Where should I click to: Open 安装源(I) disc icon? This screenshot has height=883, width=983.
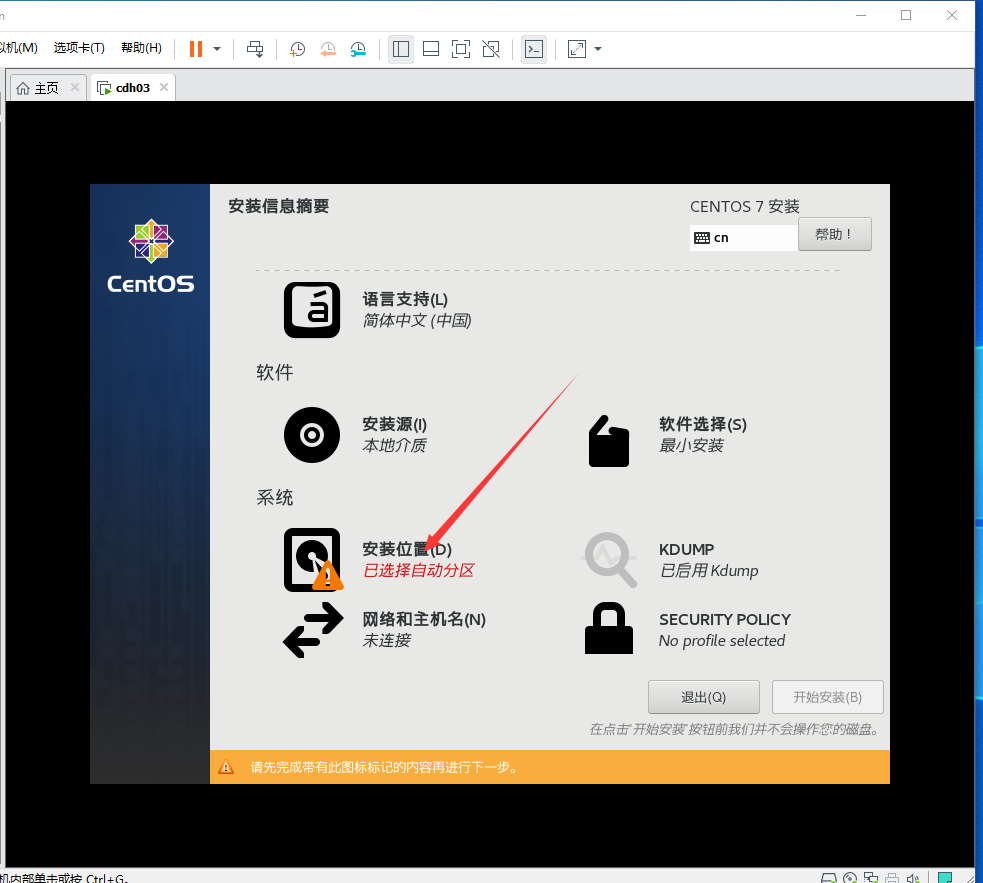pos(312,435)
